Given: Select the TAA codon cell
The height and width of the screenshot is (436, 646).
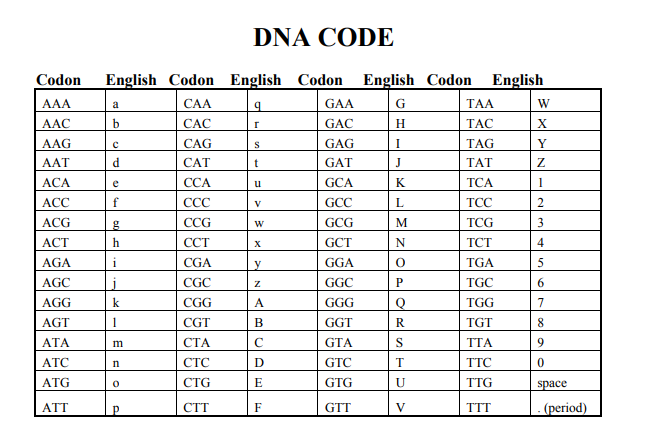Looking at the screenshot, I should click(x=480, y=103).
